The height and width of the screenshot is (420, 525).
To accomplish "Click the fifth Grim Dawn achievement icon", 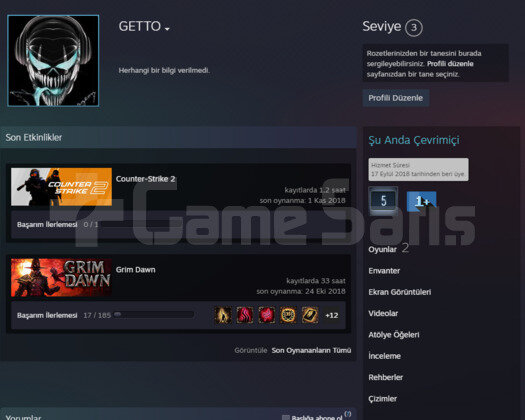I will coord(310,315).
